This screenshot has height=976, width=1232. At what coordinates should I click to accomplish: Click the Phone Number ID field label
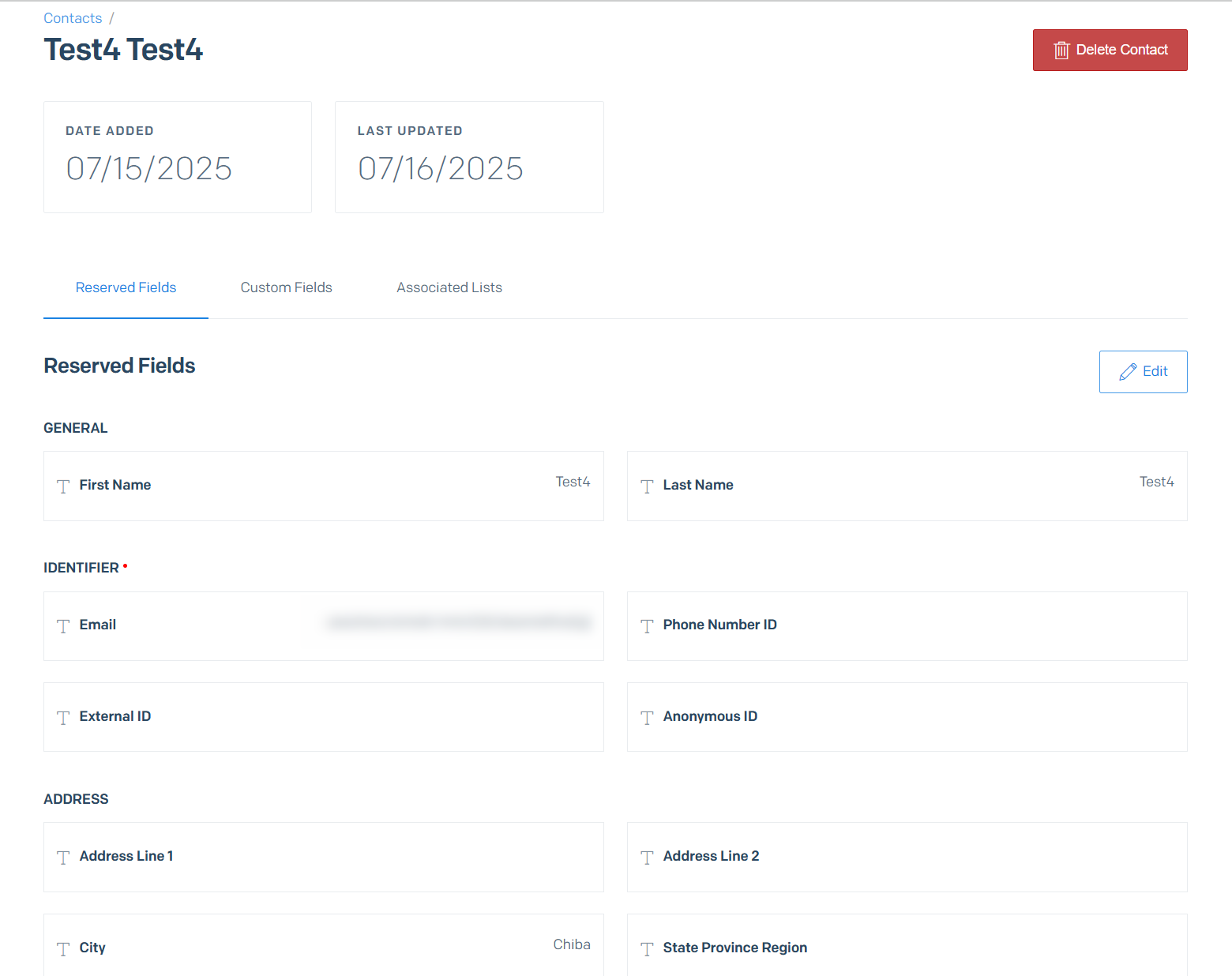720,625
